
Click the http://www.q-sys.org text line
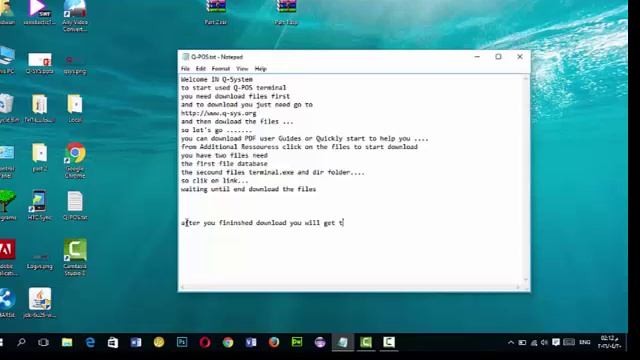pos(219,113)
